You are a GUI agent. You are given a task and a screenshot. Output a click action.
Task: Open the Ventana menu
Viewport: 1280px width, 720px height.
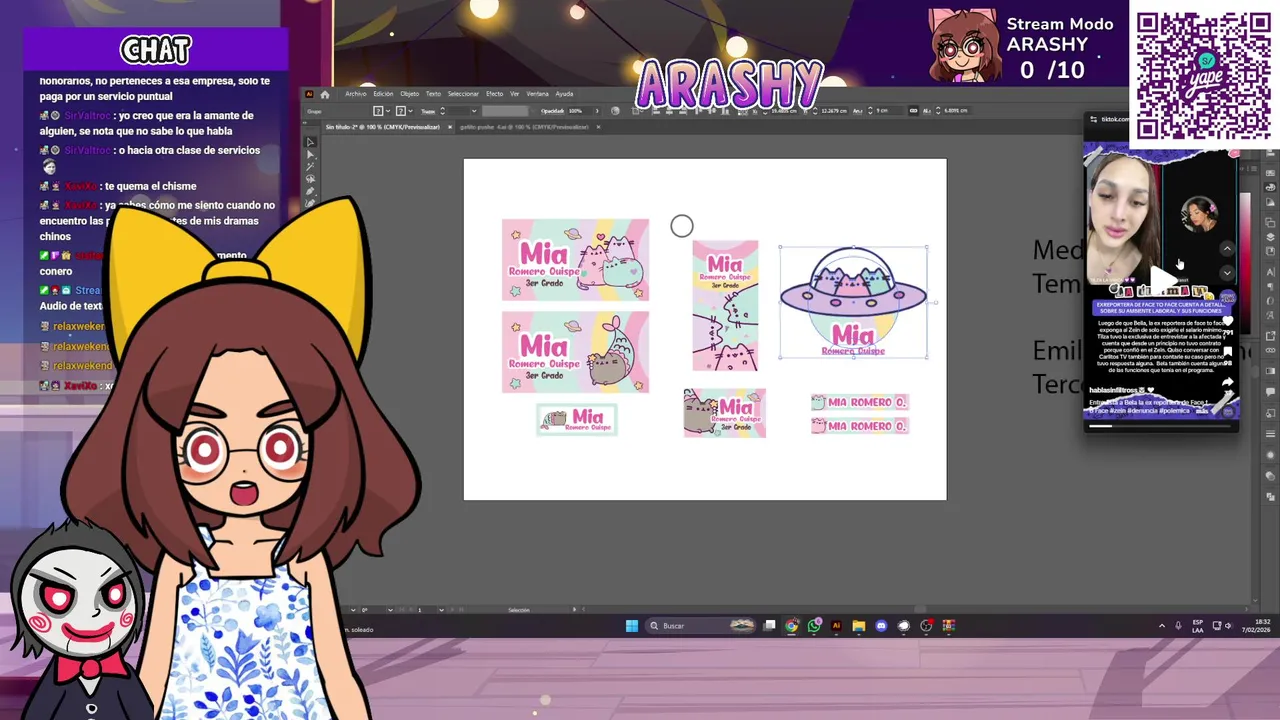point(537,94)
